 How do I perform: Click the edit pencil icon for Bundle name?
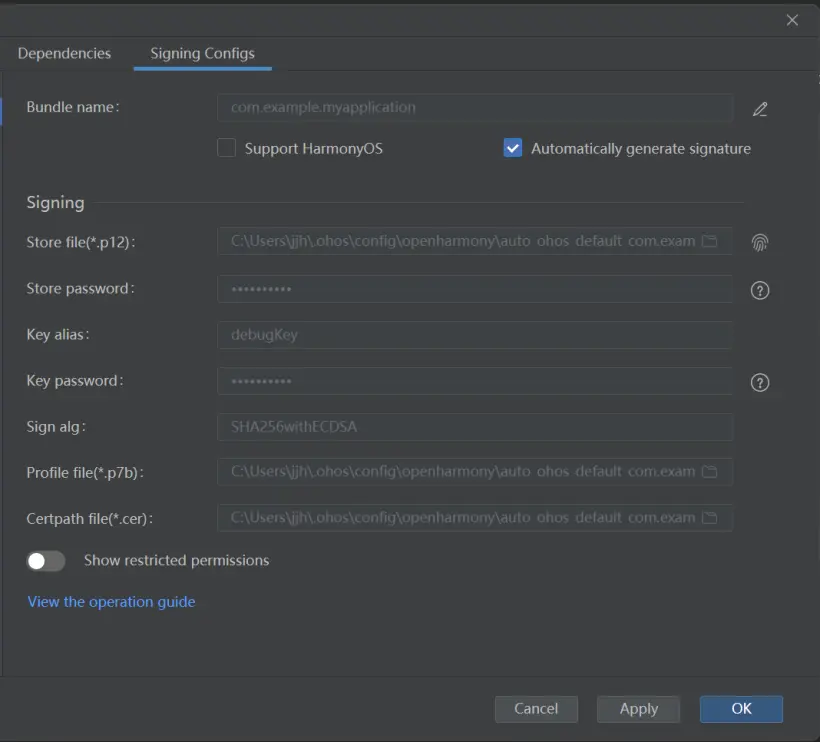760,109
